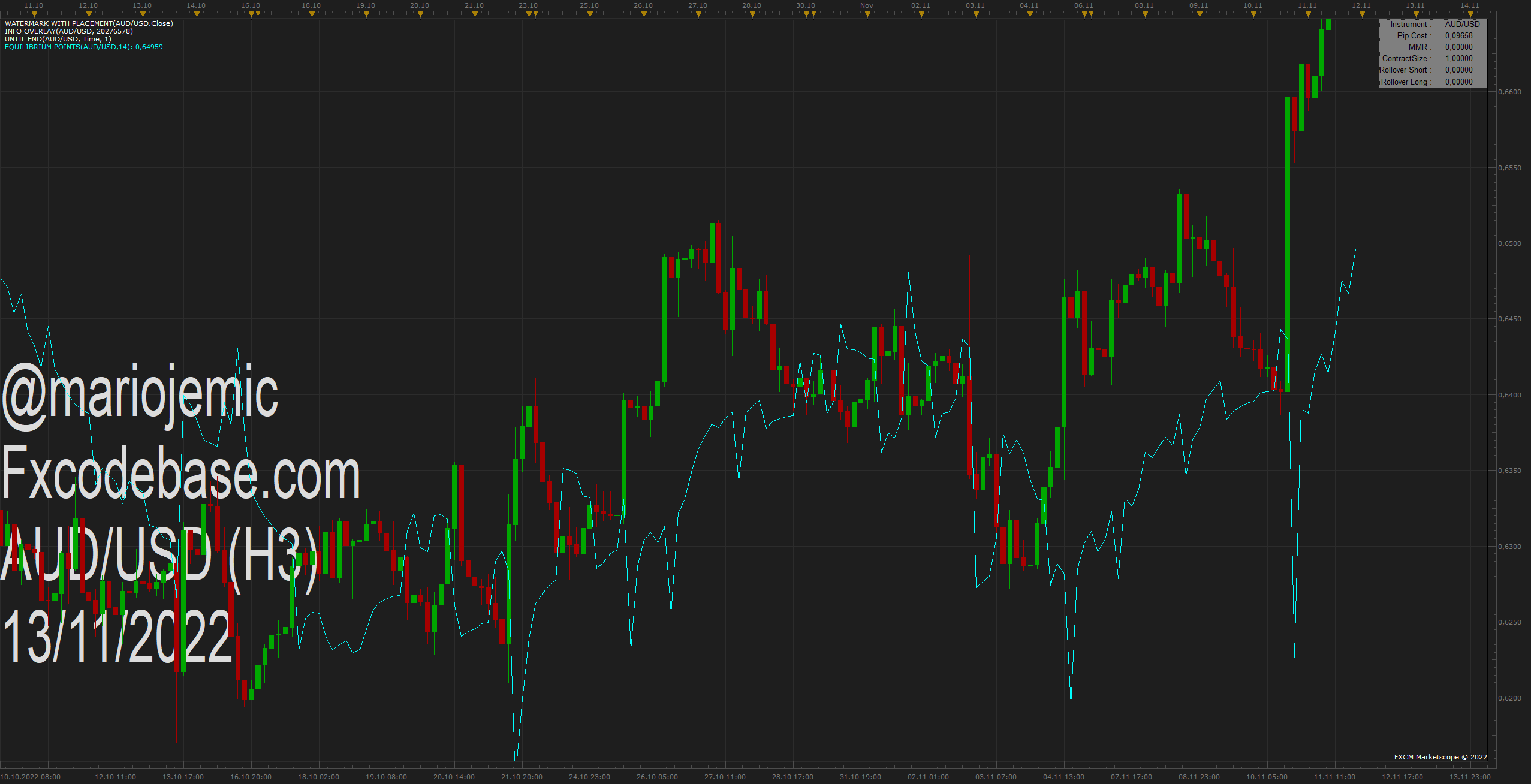1531x784 pixels.
Task: Click the day marker under 02.11
Action: point(921,14)
